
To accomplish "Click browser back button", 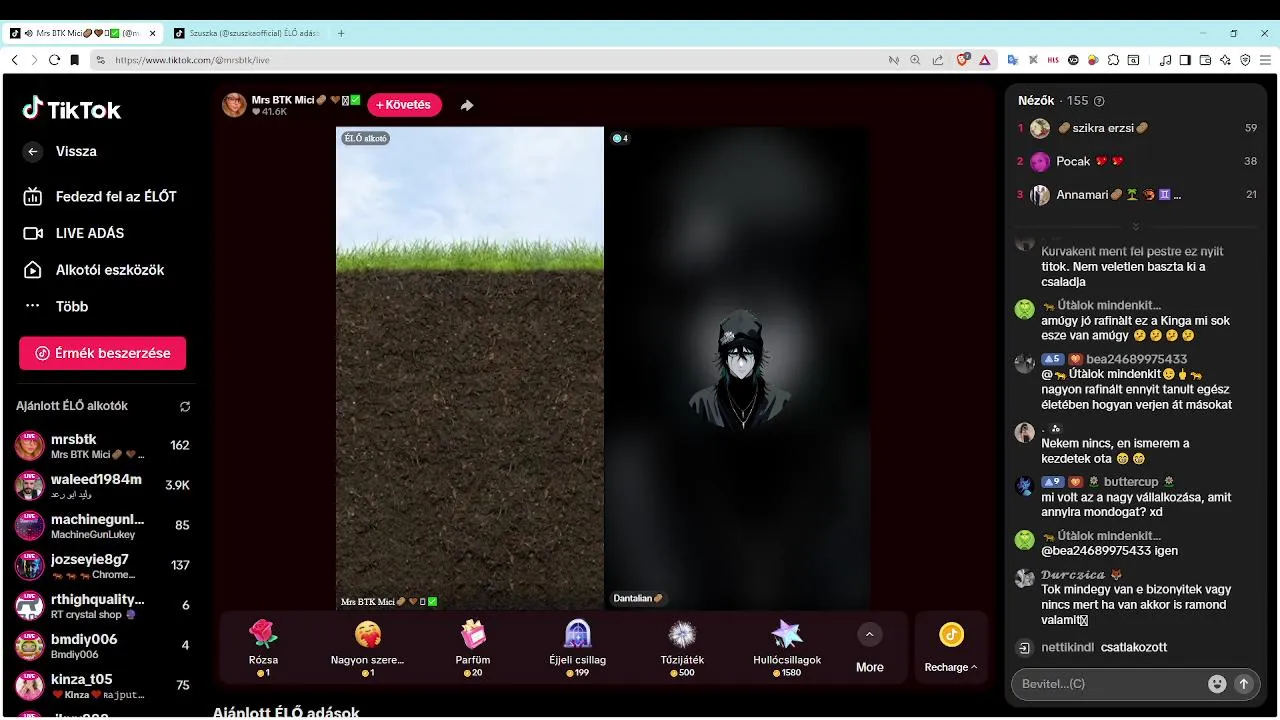I will (14, 60).
